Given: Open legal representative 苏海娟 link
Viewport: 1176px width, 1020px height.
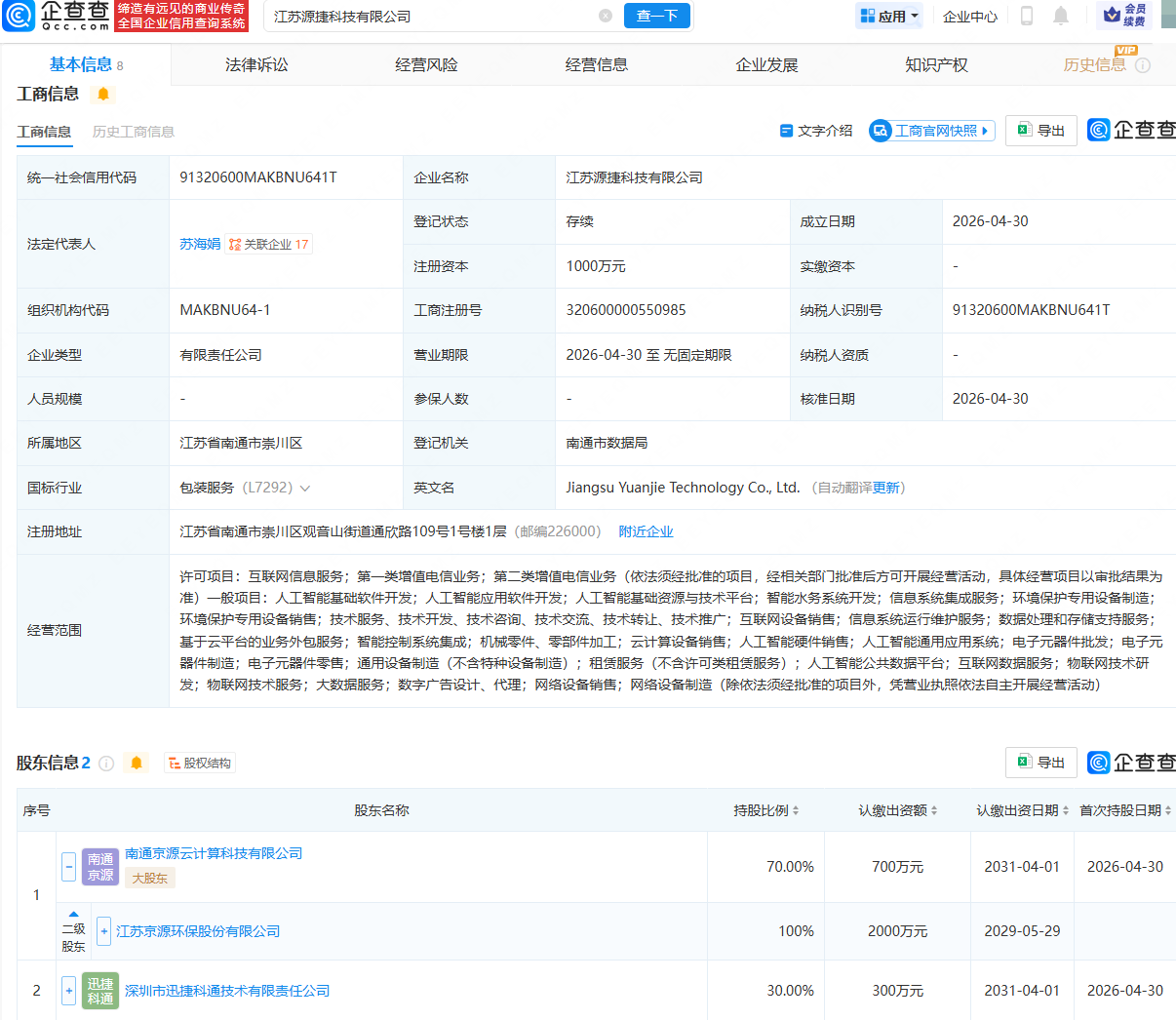Looking at the screenshot, I should pos(200,244).
